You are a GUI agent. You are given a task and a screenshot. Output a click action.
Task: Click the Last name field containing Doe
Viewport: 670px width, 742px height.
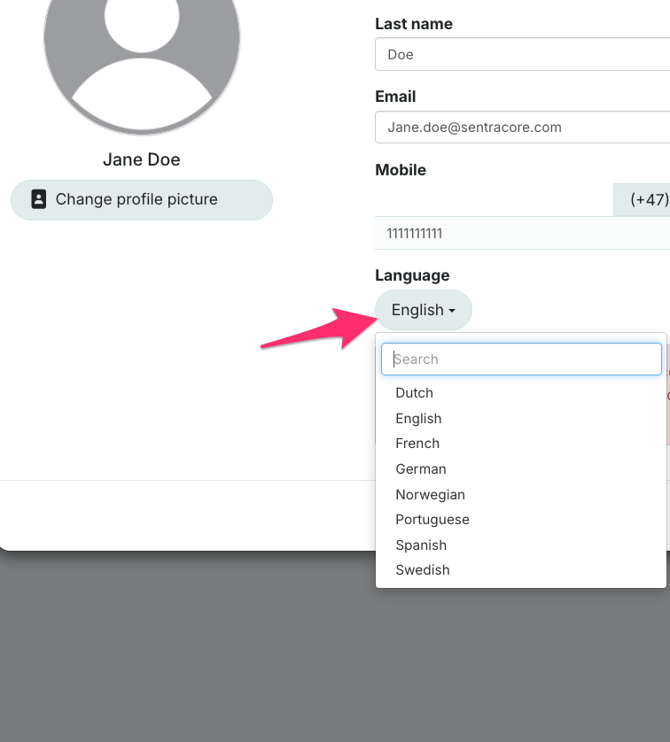[520, 54]
